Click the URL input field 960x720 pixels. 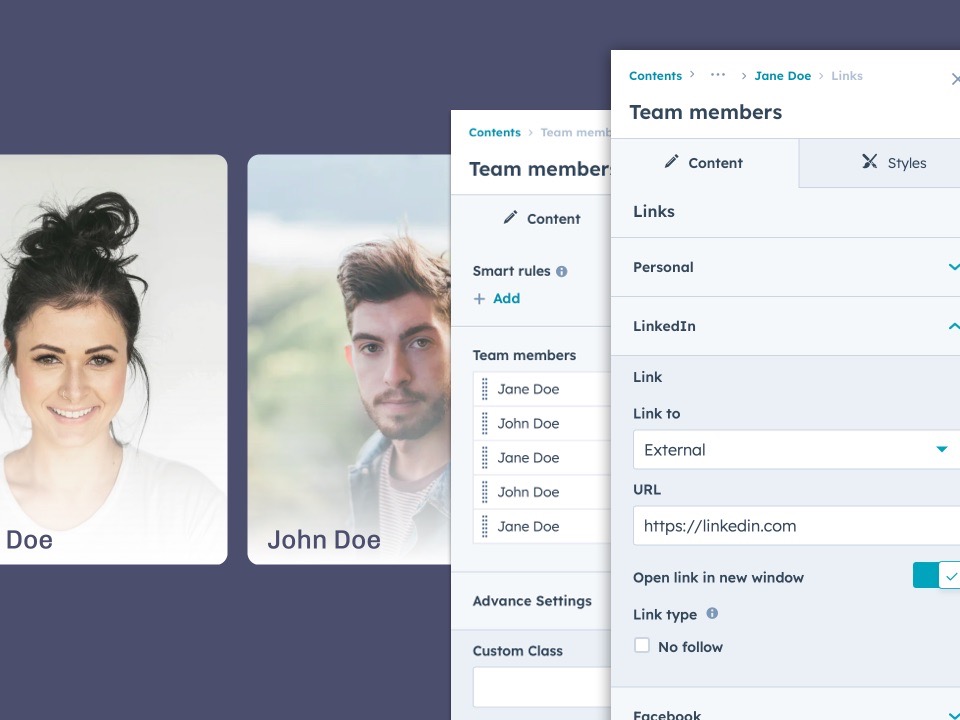pos(797,526)
